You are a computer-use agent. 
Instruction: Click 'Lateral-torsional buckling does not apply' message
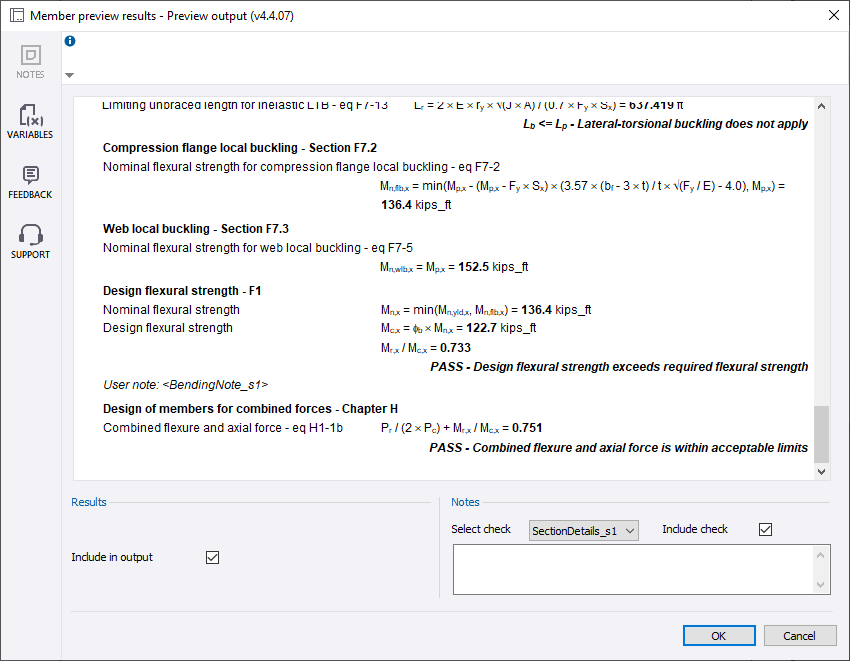pos(692,124)
